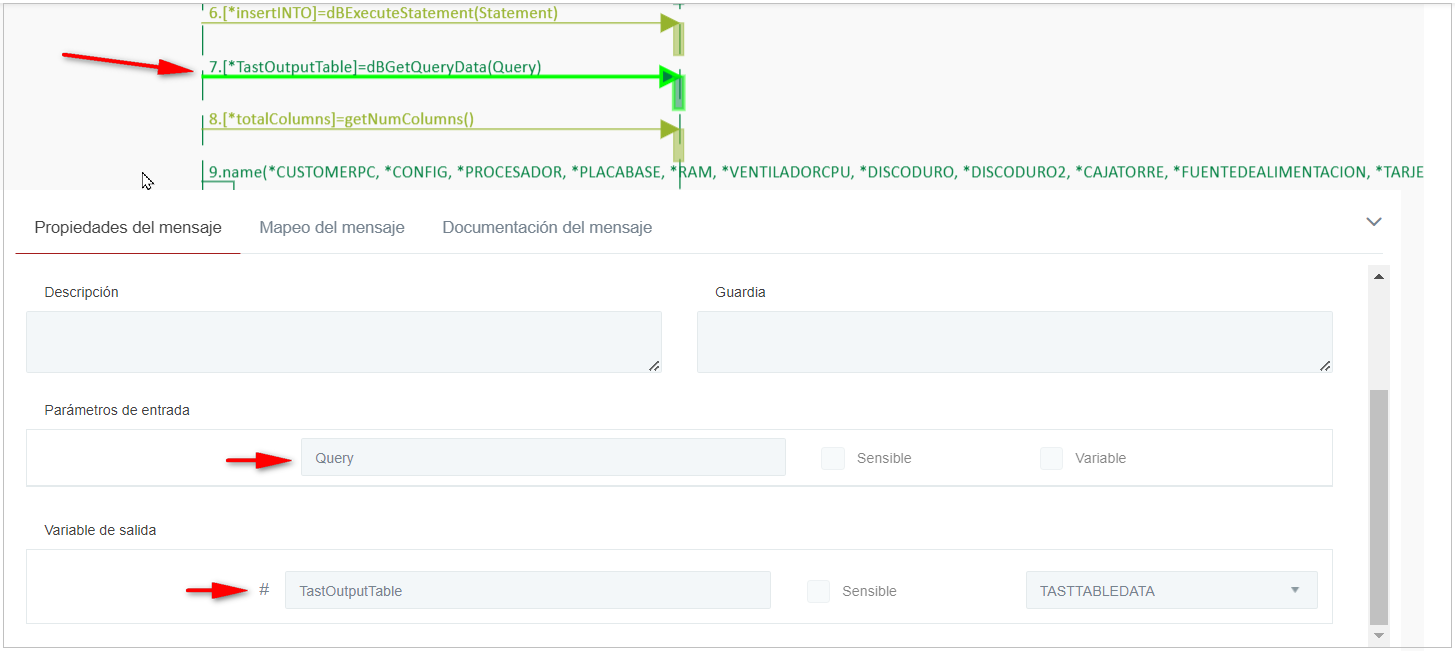Image resolution: width=1455 pixels, height=651 pixels.
Task: Grab the Guardia textarea resize handle
Action: coord(1325,366)
